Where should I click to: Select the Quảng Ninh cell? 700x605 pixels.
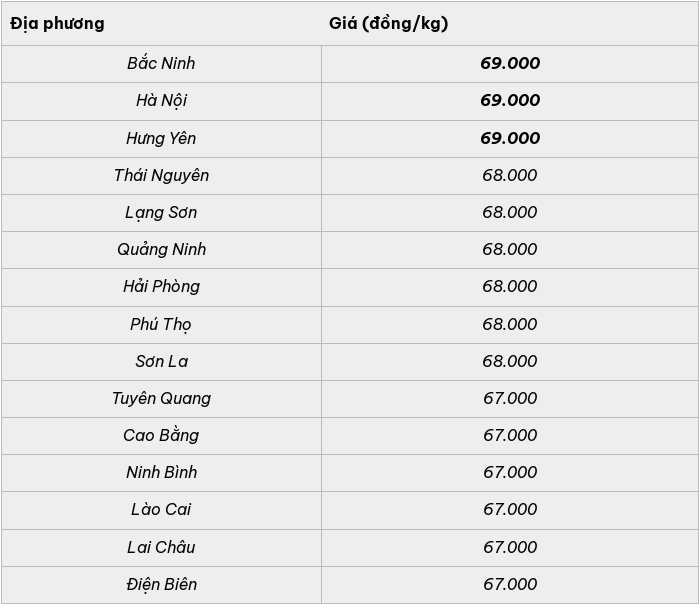tap(161, 250)
